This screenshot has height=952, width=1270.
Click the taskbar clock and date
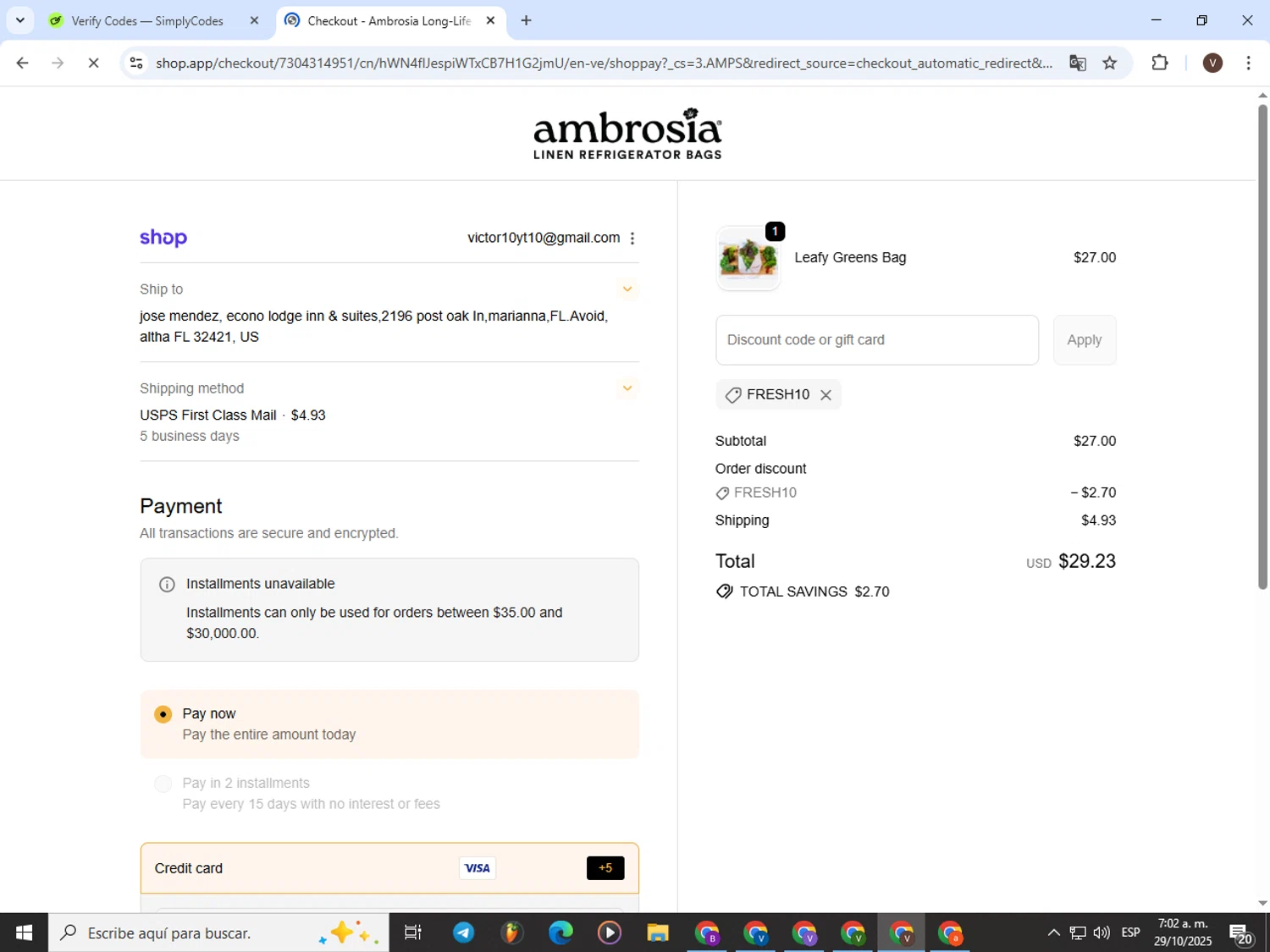click(x=1183, y=933)
